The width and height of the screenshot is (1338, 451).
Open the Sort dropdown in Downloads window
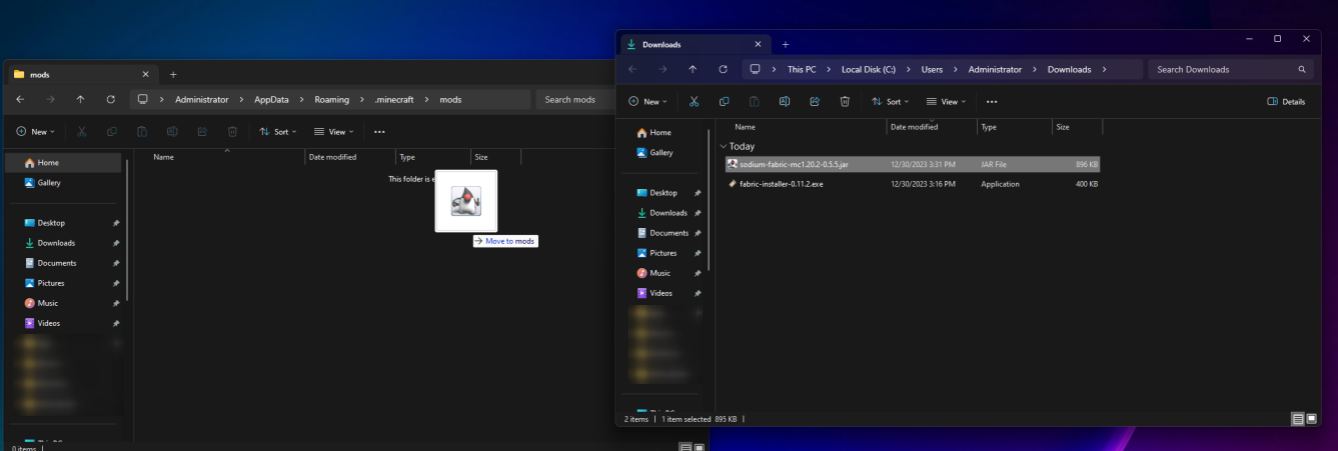[889, 101]
